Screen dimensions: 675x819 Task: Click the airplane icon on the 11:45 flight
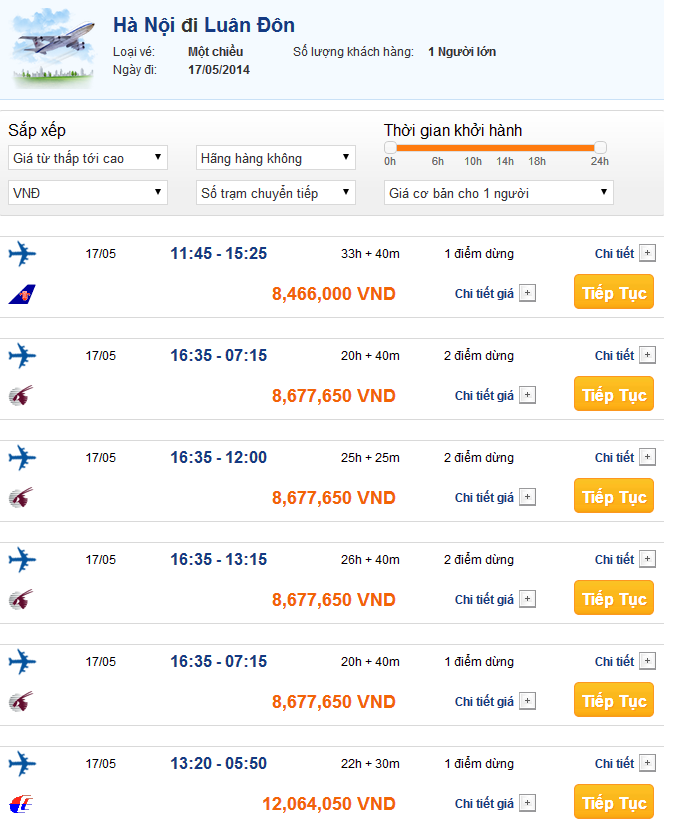point(21,254)
